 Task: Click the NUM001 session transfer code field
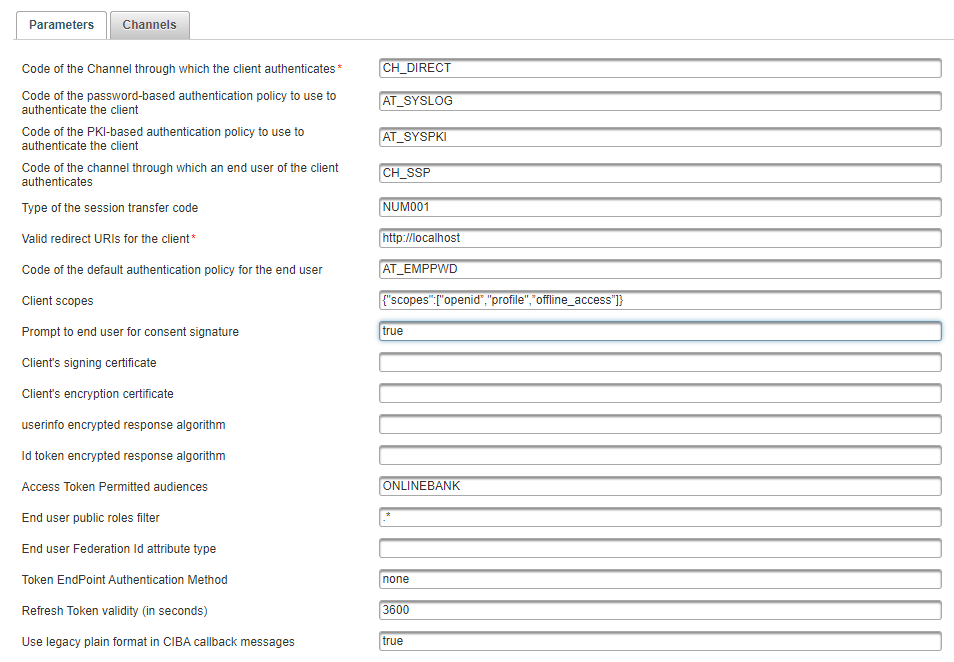(x=659, y=207)
